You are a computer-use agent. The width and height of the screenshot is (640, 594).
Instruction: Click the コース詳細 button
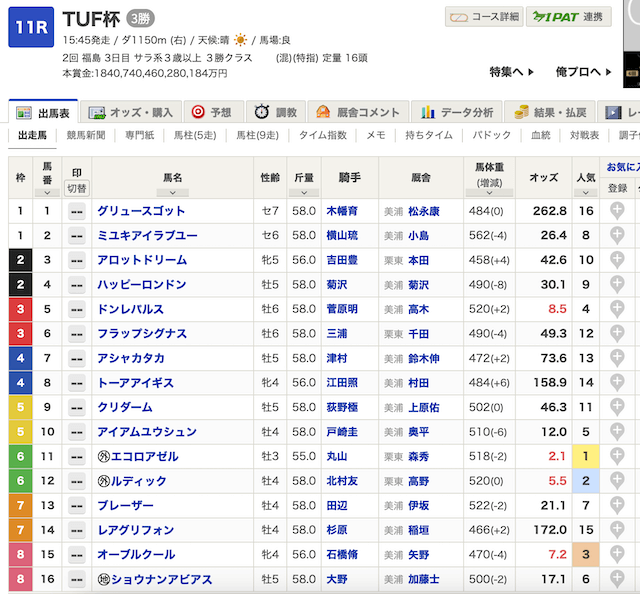(484, 17)
